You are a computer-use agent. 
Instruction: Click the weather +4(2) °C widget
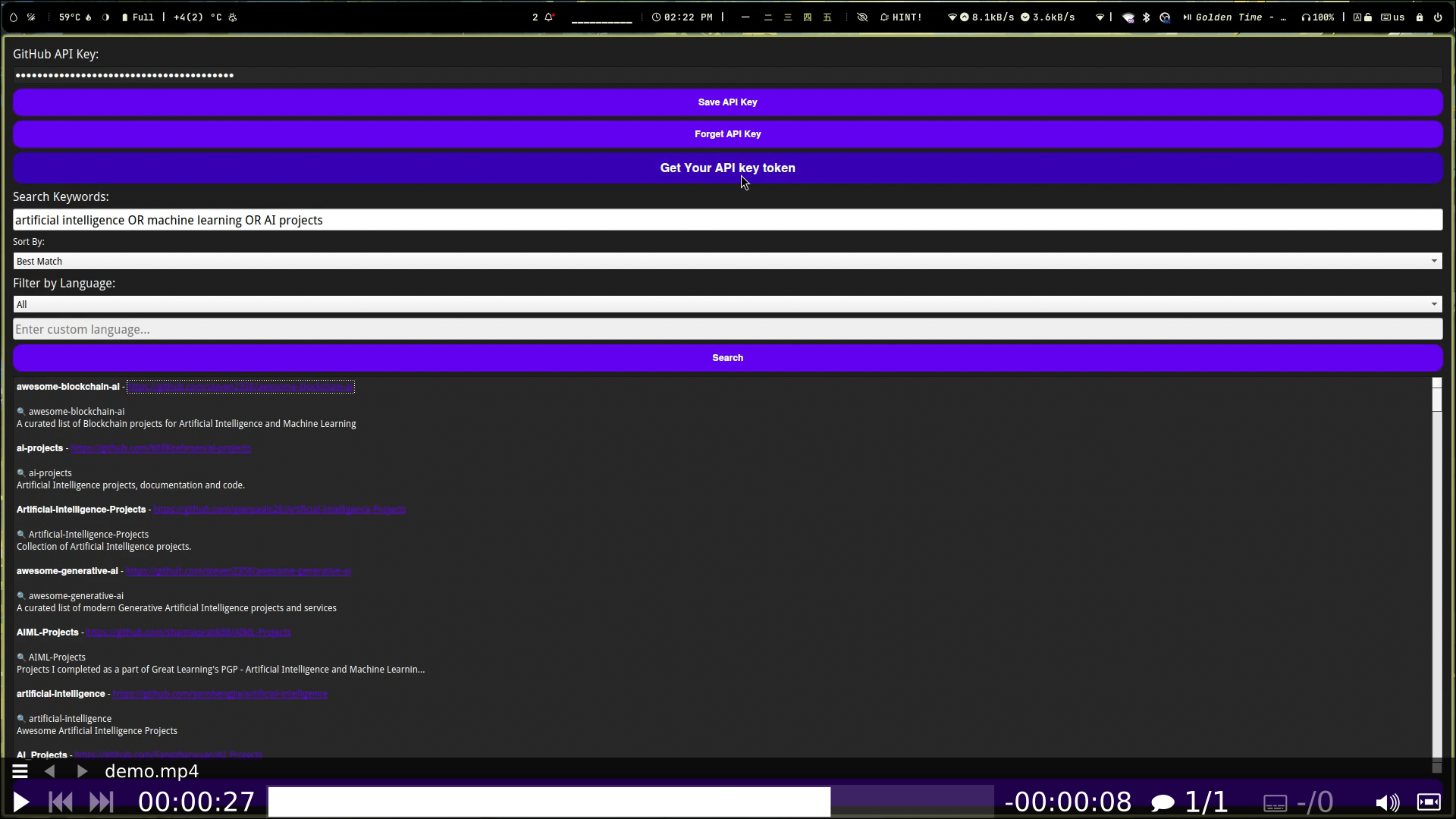pyautogui.click(x=205, y=17)
